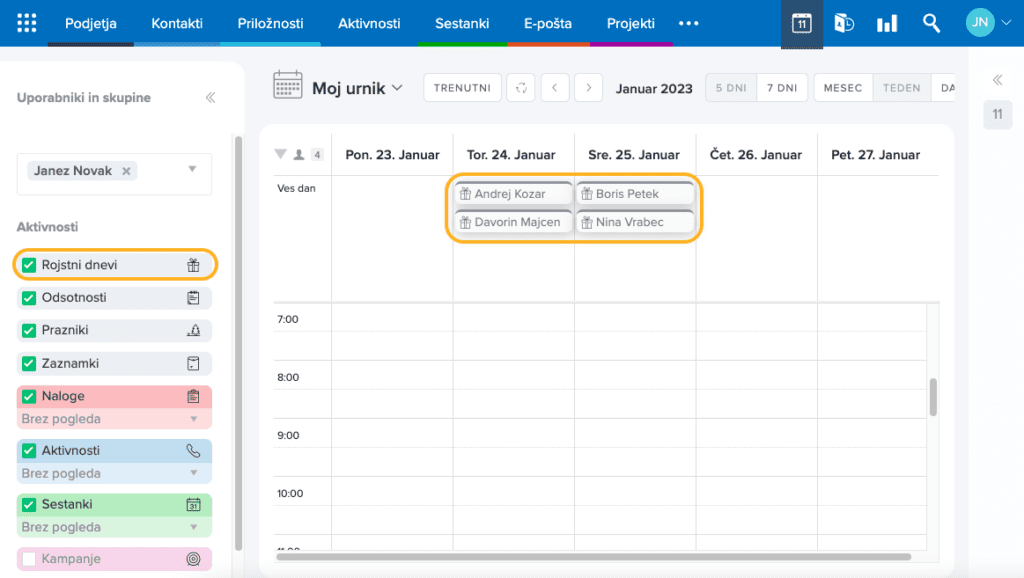Go to previous week arrow
1024x578 pixels.
[x=555, y=88]
